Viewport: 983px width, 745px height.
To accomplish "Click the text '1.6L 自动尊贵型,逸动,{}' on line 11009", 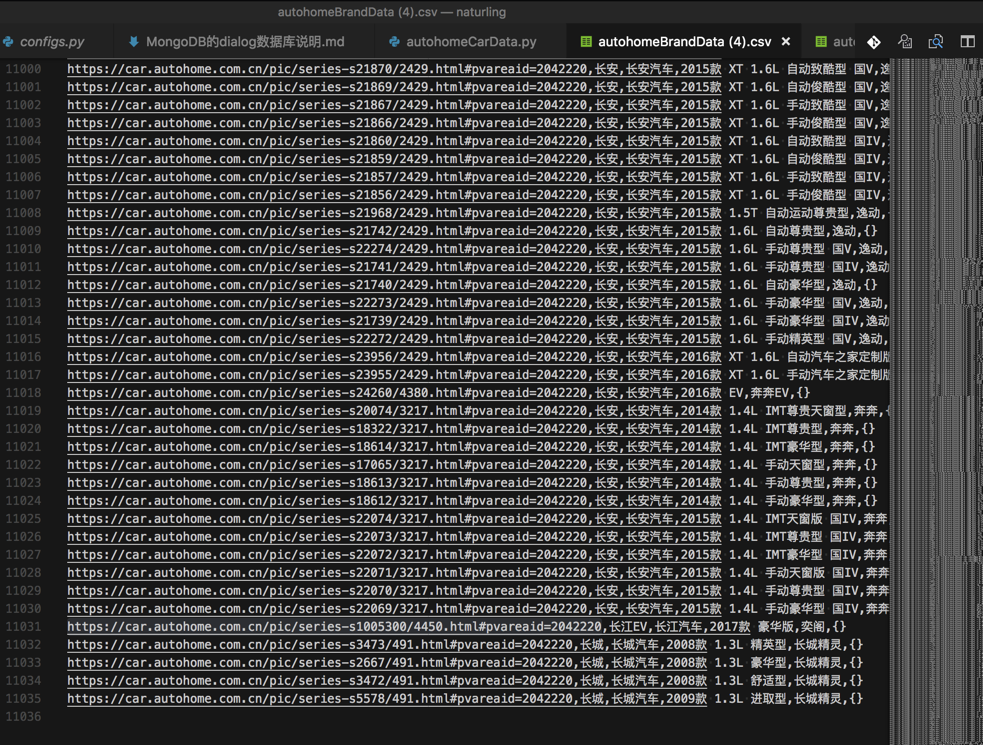I will click(802, 231).
